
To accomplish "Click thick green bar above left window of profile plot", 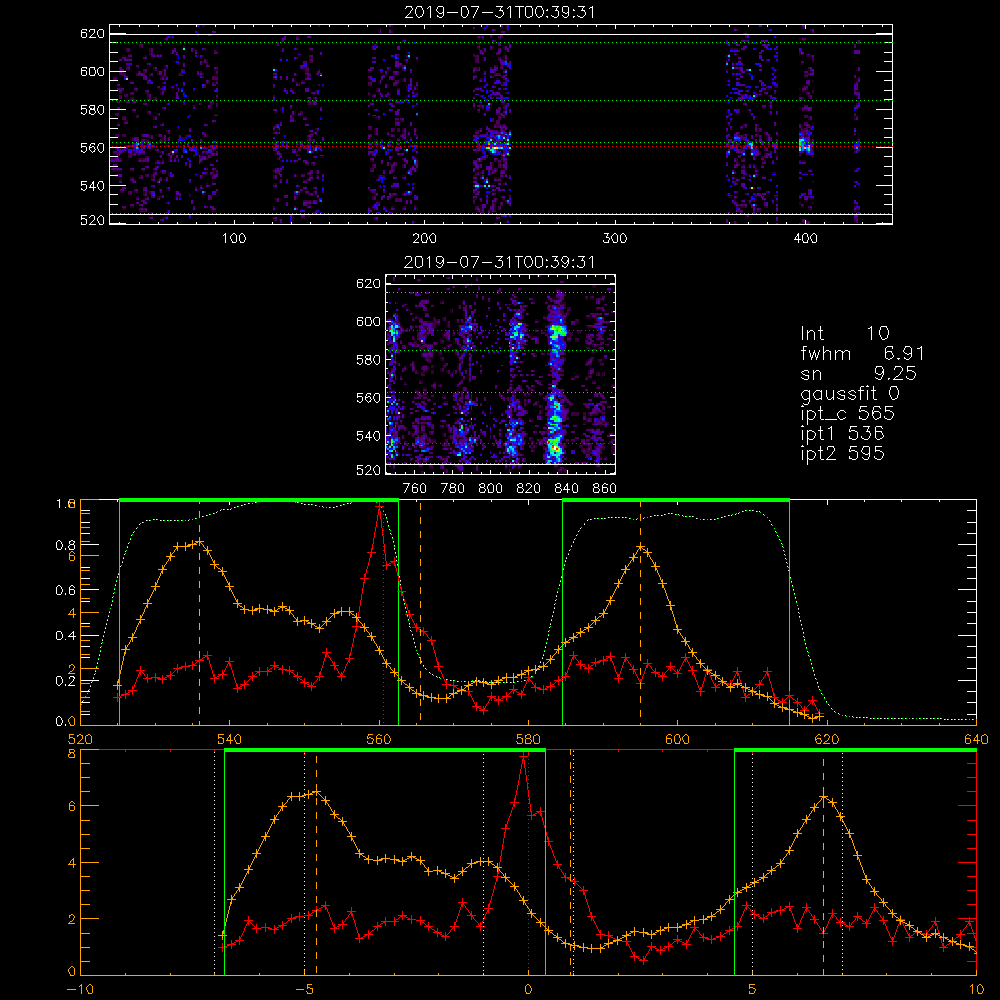I will [259, 500].
